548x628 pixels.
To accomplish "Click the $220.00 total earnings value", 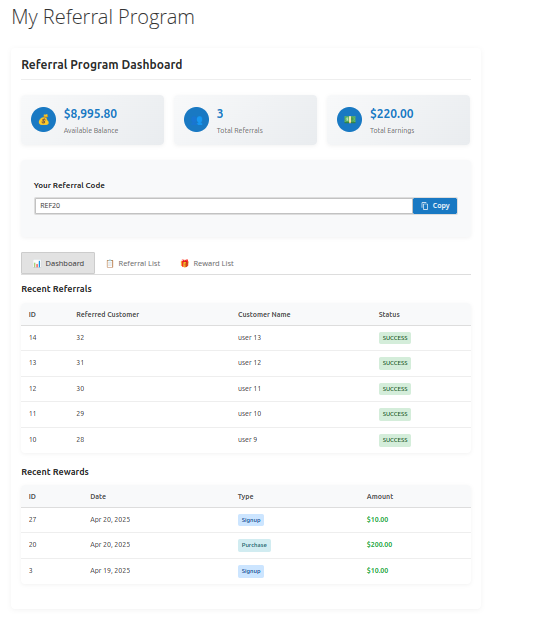I will tap(392, 114).
